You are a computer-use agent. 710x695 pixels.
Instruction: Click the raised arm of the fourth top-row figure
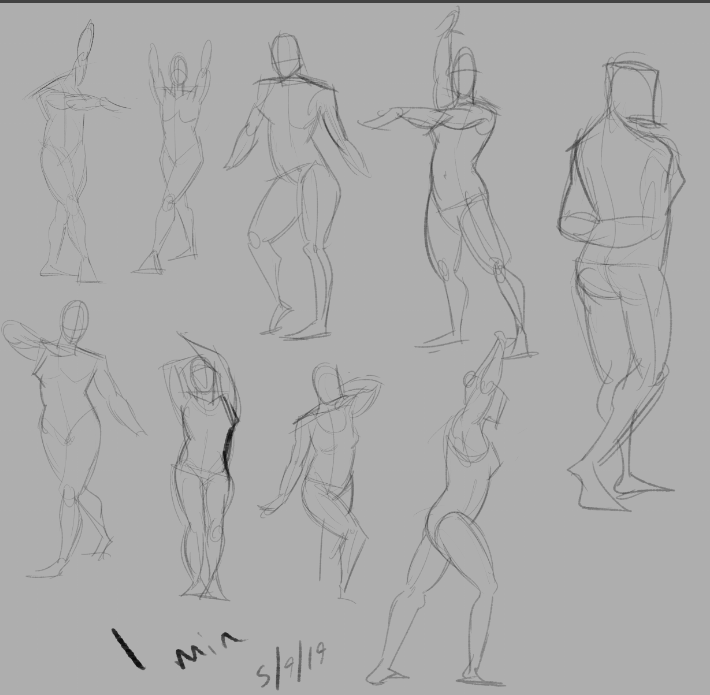[x=445, y=50]
